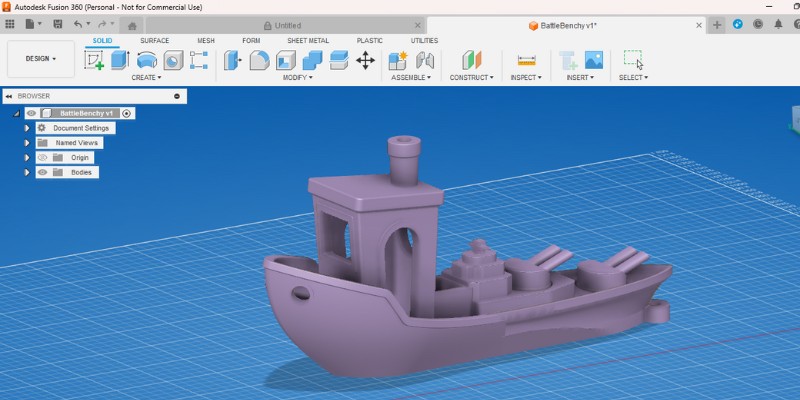The height and width of the screenshot is (400, 800).
Task: Expand the MODIFY menu
Action: click(297, 78)
